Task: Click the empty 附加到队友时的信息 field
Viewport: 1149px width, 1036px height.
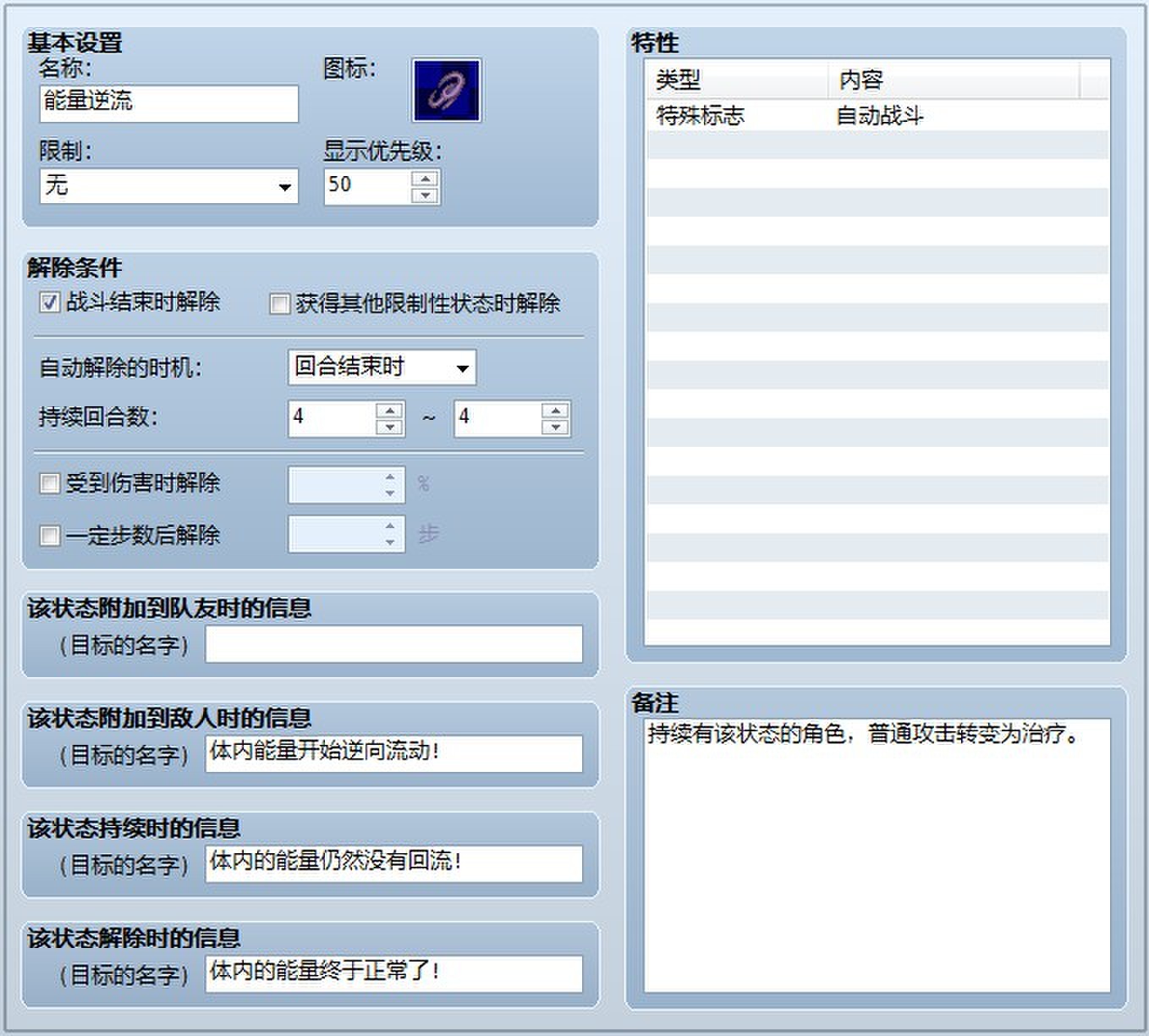Action: point(394,644)
